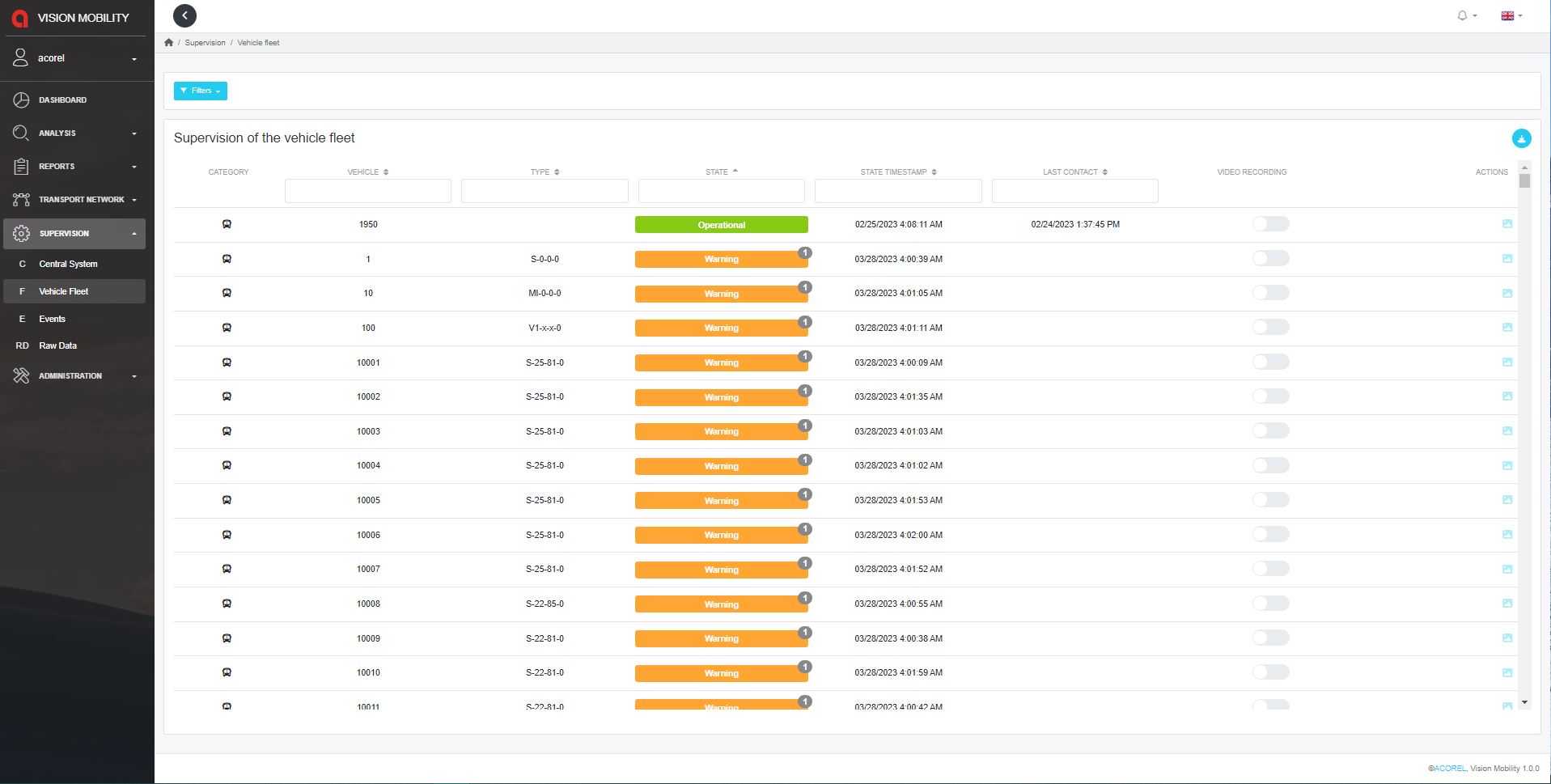The height and width of the screenshot is (784, 1551).
Task: Click warning count badge for vehicle 1
Action: tap(804, 252)
